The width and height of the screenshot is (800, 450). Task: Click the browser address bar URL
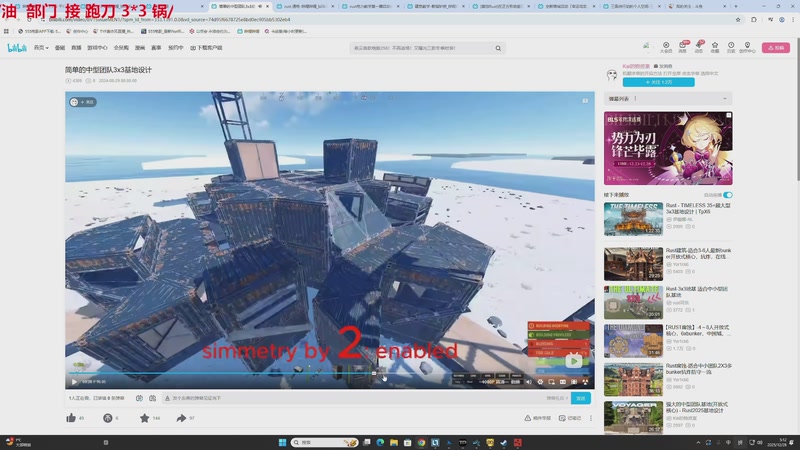(169, 19)
